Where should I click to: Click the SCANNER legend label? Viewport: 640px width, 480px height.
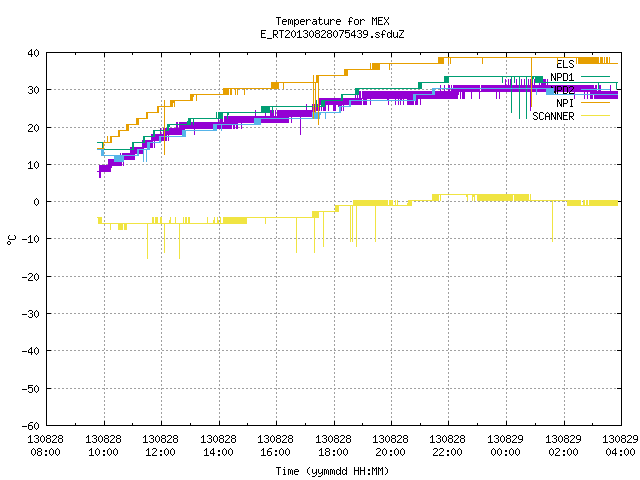(553, 116)
